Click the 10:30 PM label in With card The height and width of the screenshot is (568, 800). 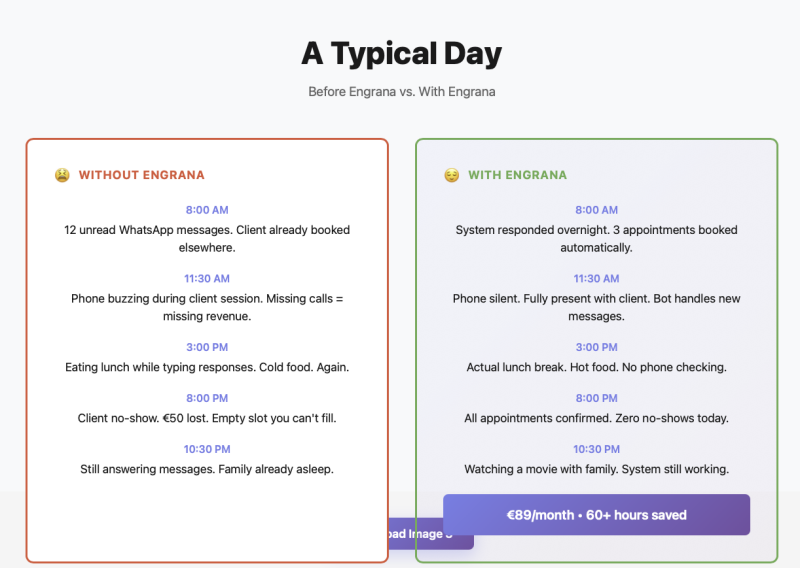[x=596, y=449]
